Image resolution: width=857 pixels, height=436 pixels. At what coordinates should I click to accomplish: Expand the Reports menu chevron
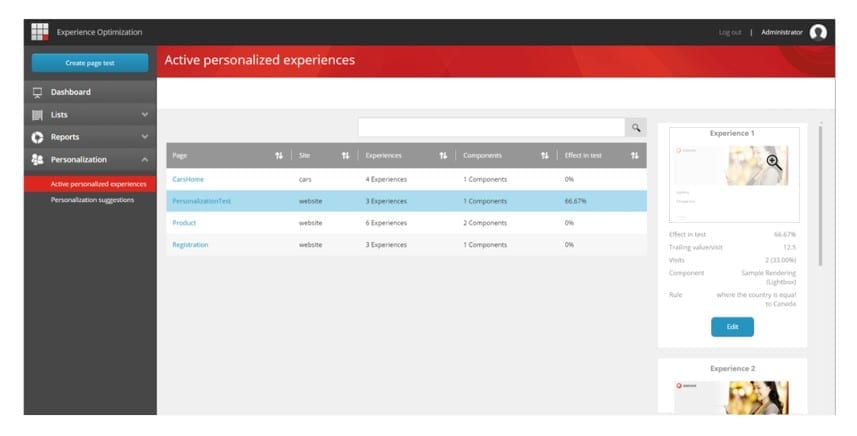[145, 137]
